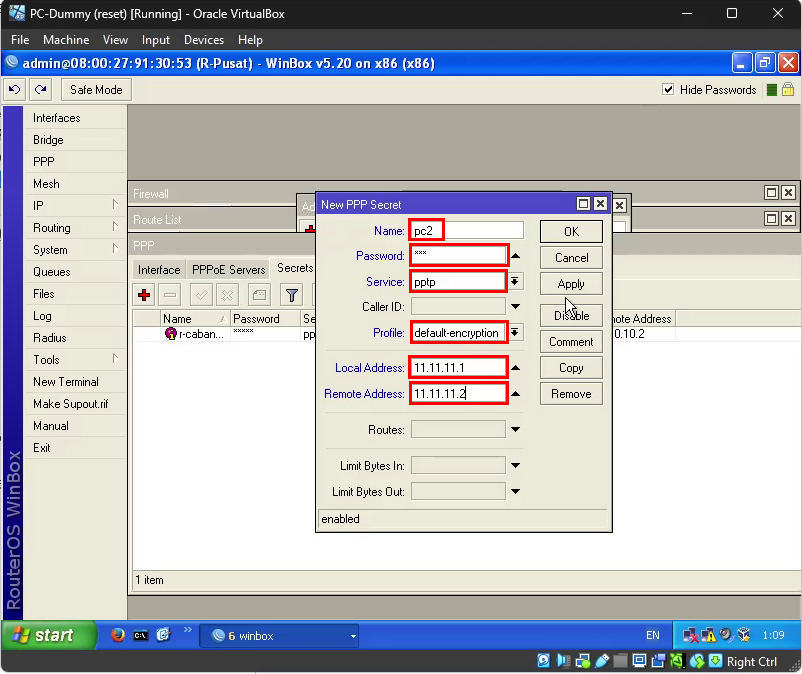This screenshot has height=674, width=802.
Task: Add a new PPP secret with red plus
Action: (144, 295)
